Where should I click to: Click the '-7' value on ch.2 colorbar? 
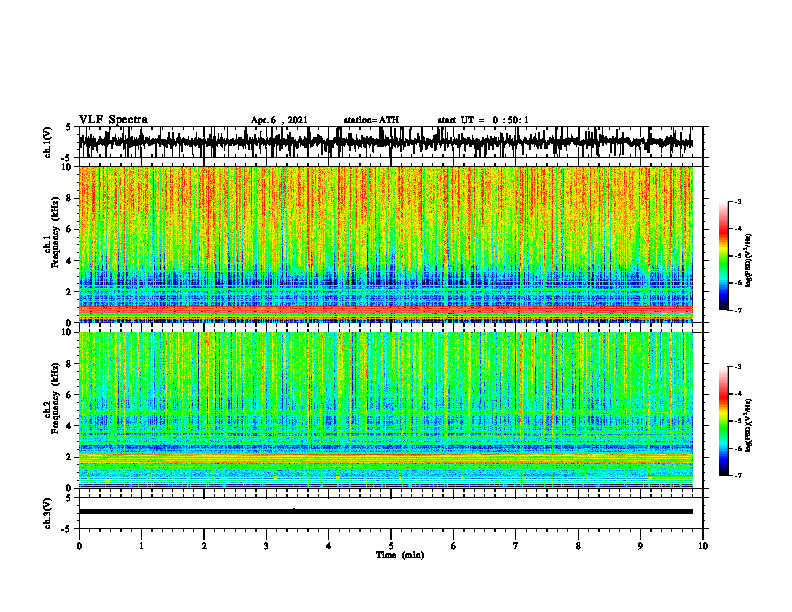click(x=738, y=475)
